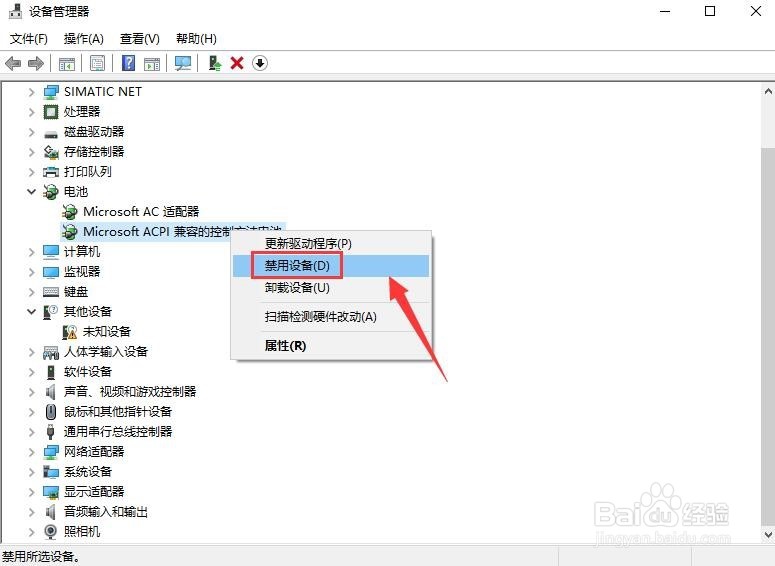The width and height of the screenshot is (775, 566).
Task: Select Microsoft ACPI battery device row
Action: [x=172, y=231]
